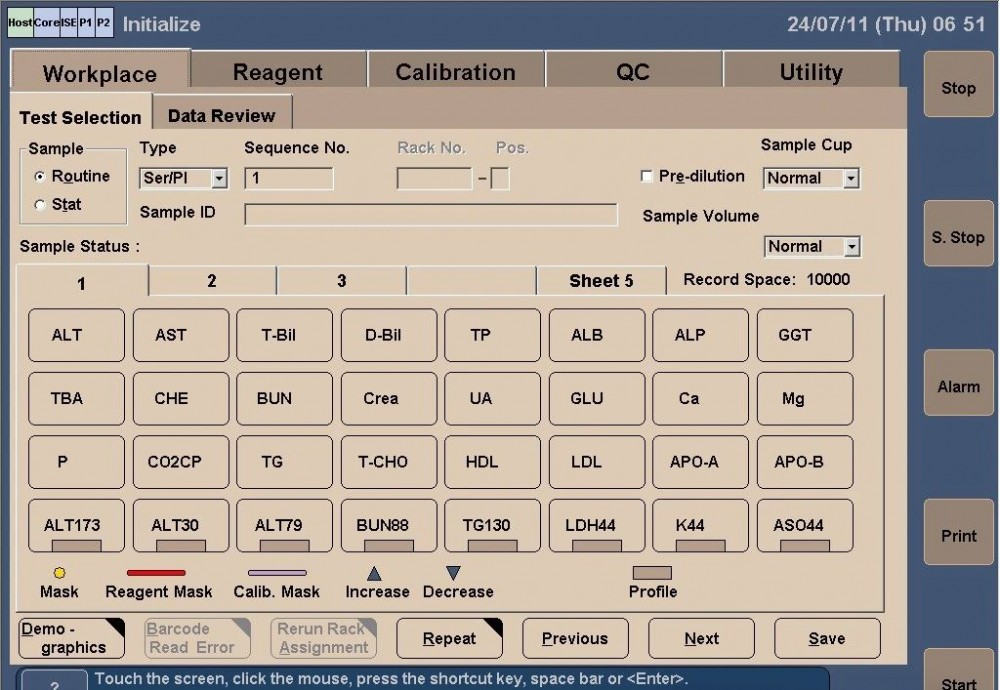Click the P2 status indicator
The image size is (1000, 690).
(104, 22)
